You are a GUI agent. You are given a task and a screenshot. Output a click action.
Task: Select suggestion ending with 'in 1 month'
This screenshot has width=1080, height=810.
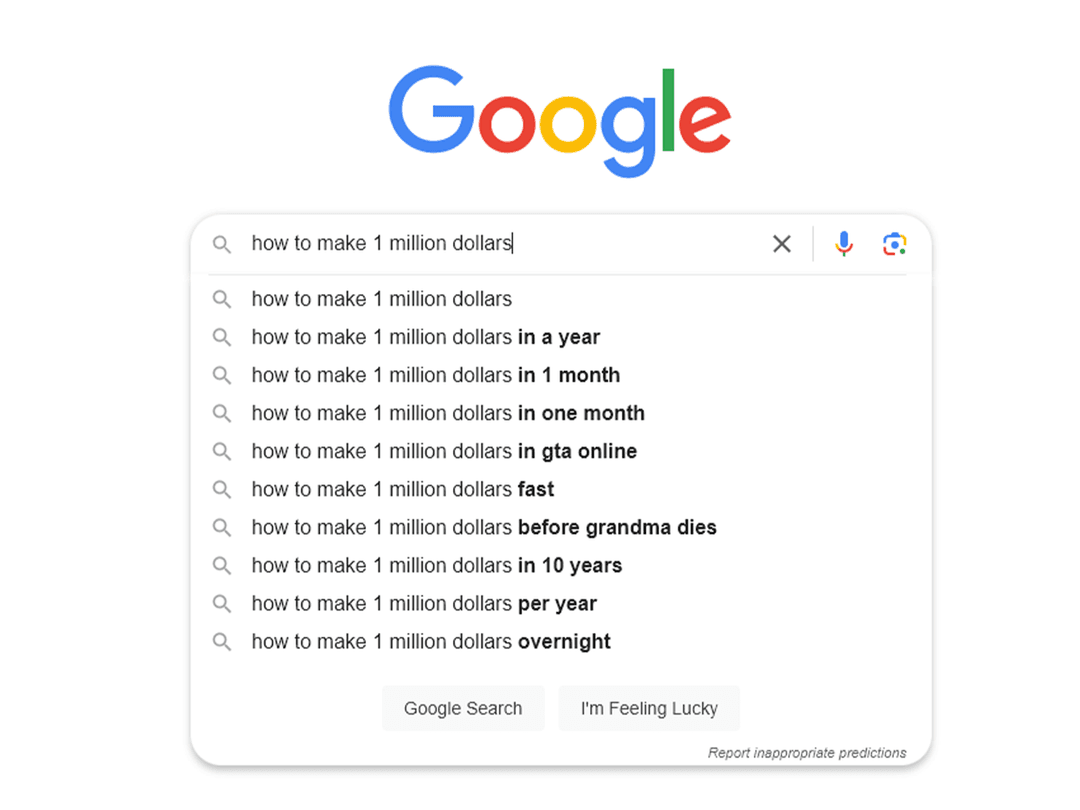tap(435, 375)
